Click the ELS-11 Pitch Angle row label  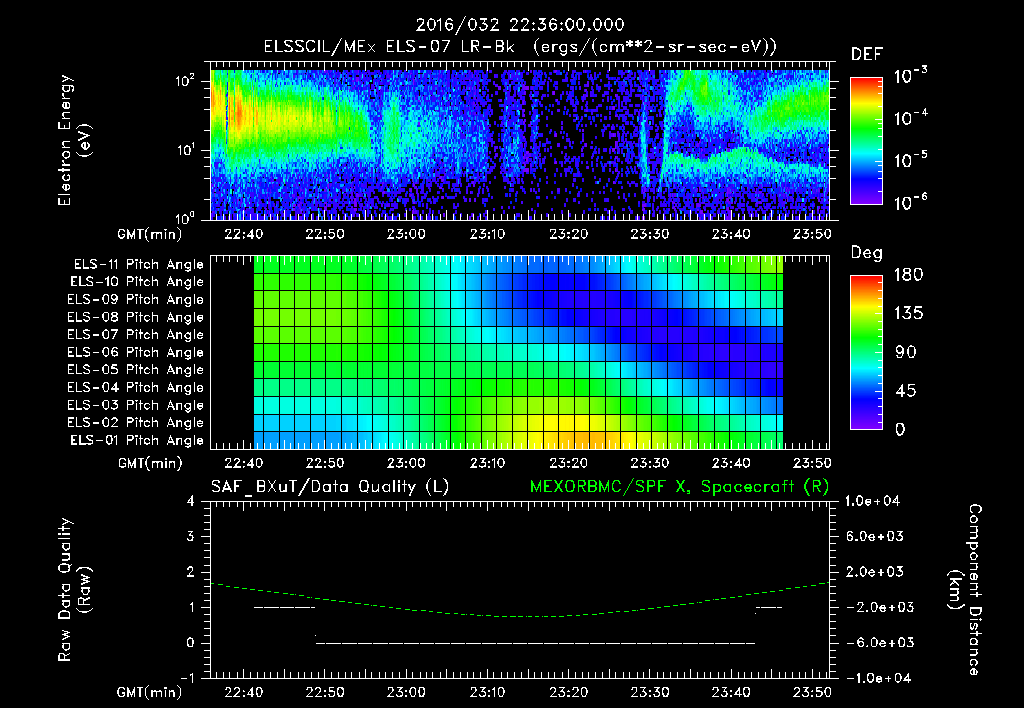coord(138,265)
